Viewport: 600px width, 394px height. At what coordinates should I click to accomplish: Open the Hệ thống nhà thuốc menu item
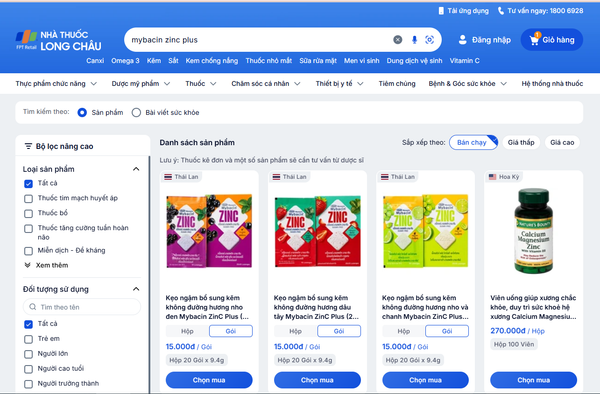pos(552,83)
